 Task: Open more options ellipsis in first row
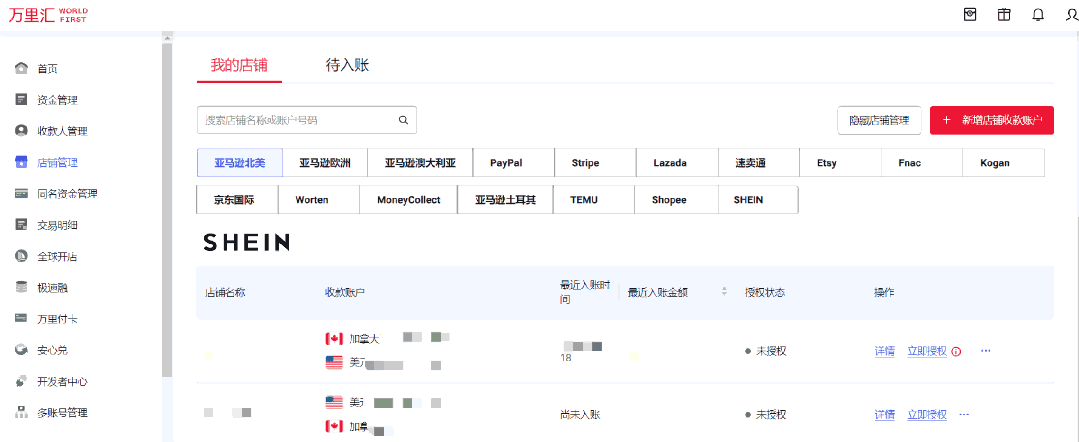coord(985,351)
